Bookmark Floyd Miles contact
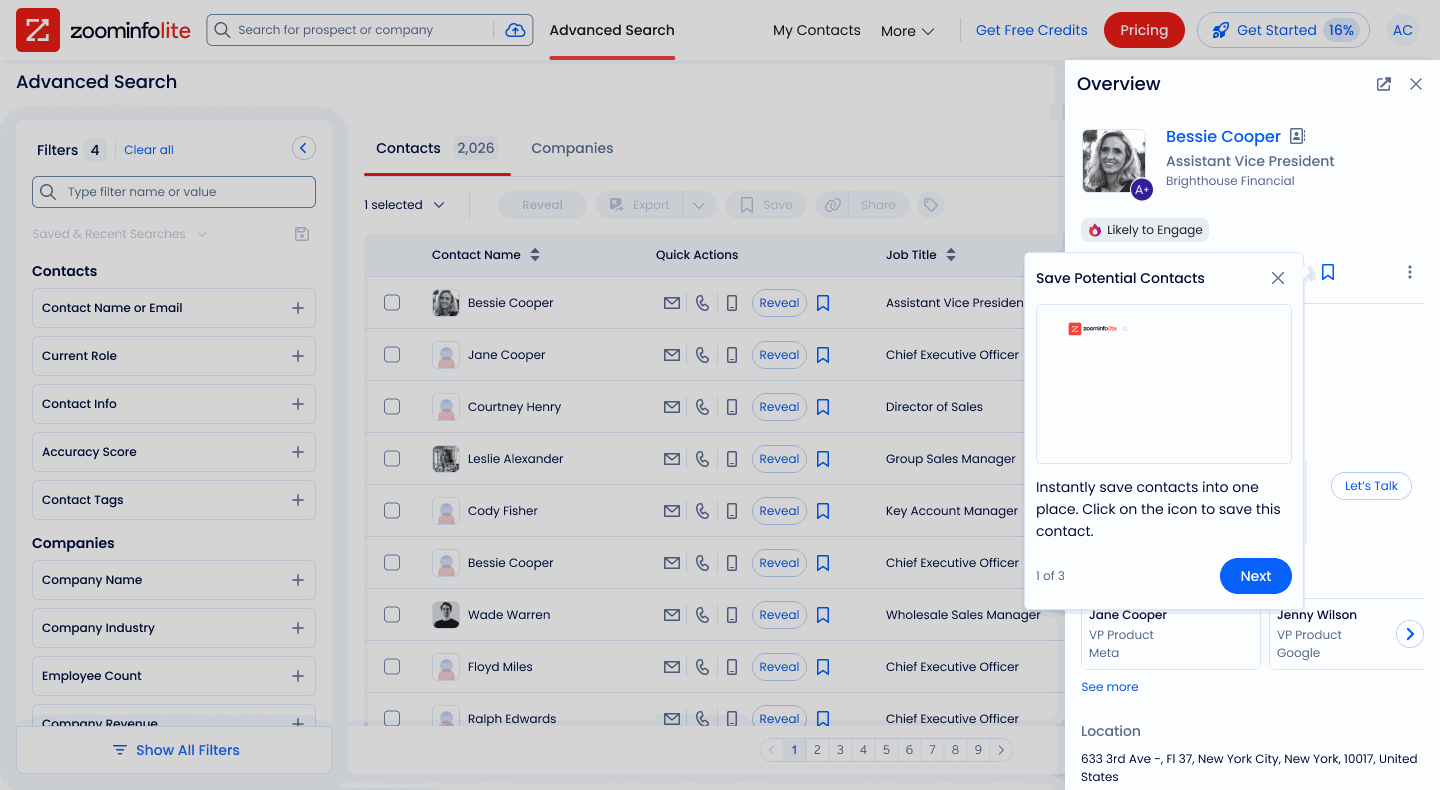The image size is (1440, 790). click(x=823, y=667)
